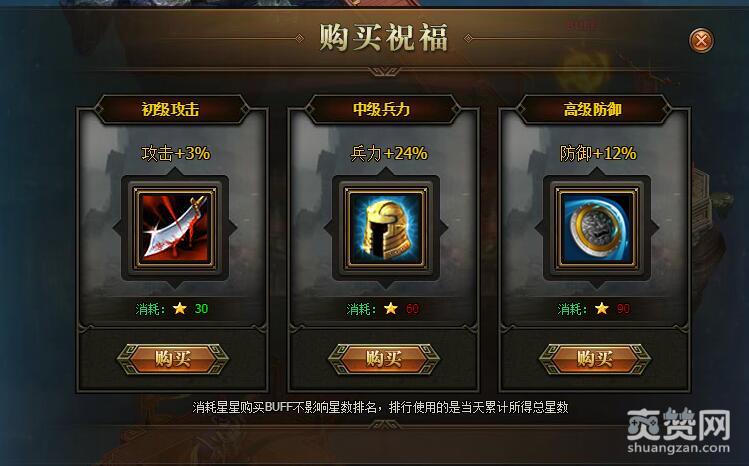Select the 高级防御 card header

click(593, 109)
